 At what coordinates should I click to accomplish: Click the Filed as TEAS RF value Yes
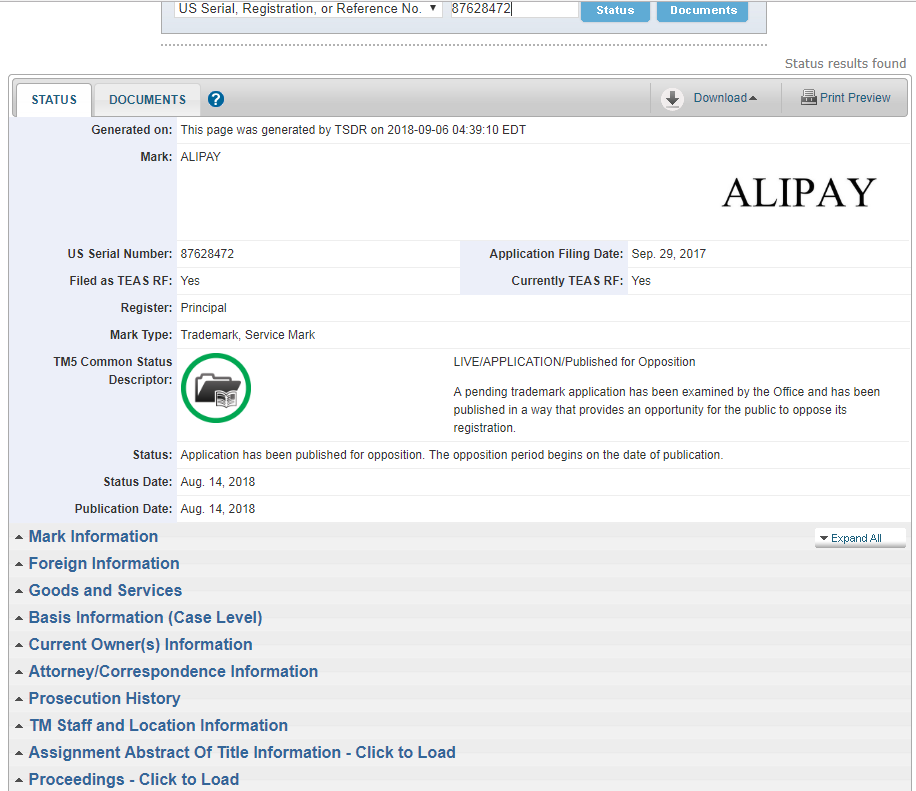[x=190, y=280]
